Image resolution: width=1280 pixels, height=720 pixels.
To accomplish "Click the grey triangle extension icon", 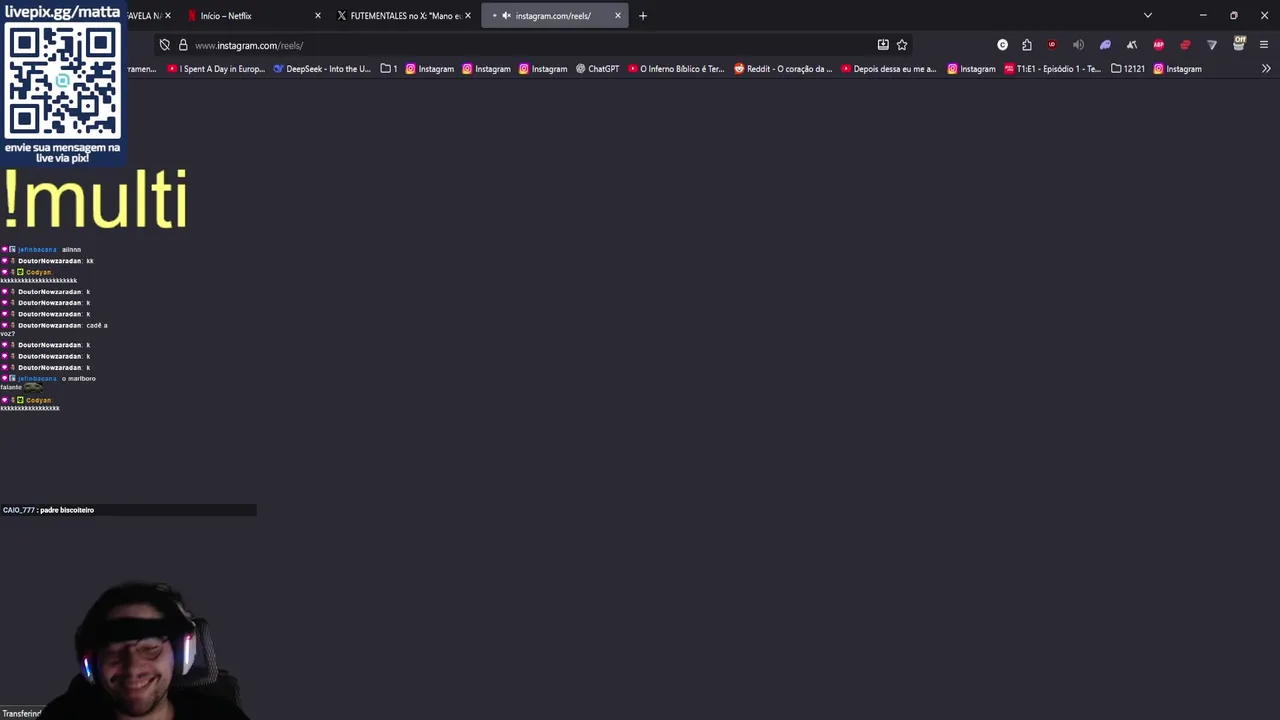I will (x=1212, y=45).
